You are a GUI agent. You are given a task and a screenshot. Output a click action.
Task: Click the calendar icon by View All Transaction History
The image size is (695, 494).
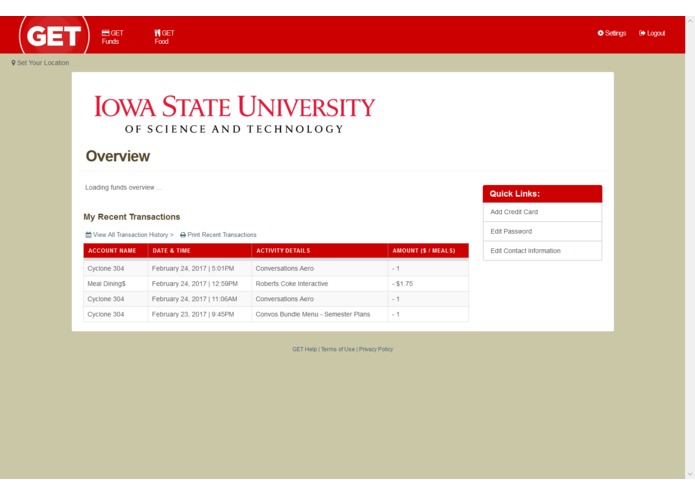click(88, 235)
